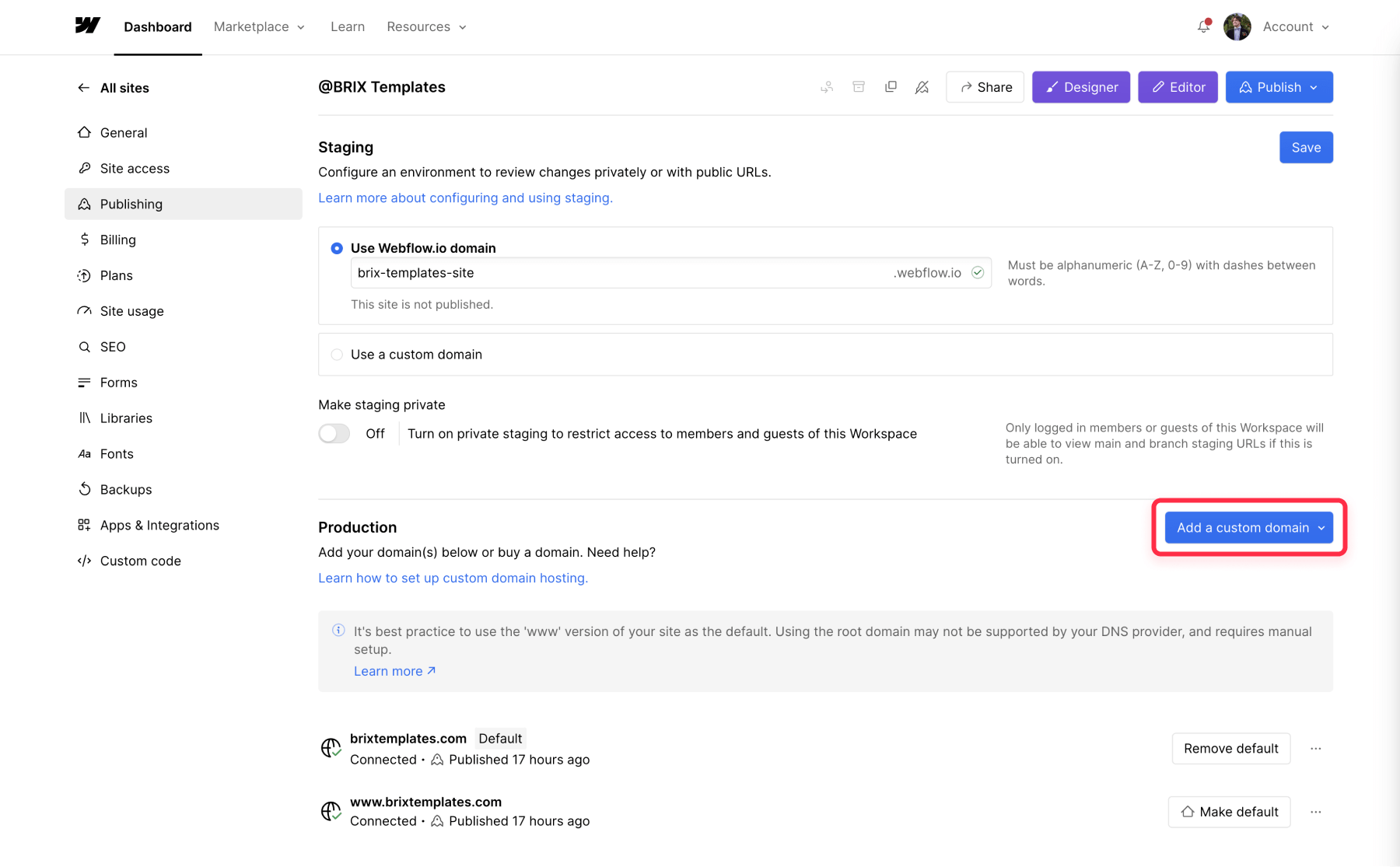
Task: Make www.brixtemplates.com the default
Action: click(x=1229, y=812)
